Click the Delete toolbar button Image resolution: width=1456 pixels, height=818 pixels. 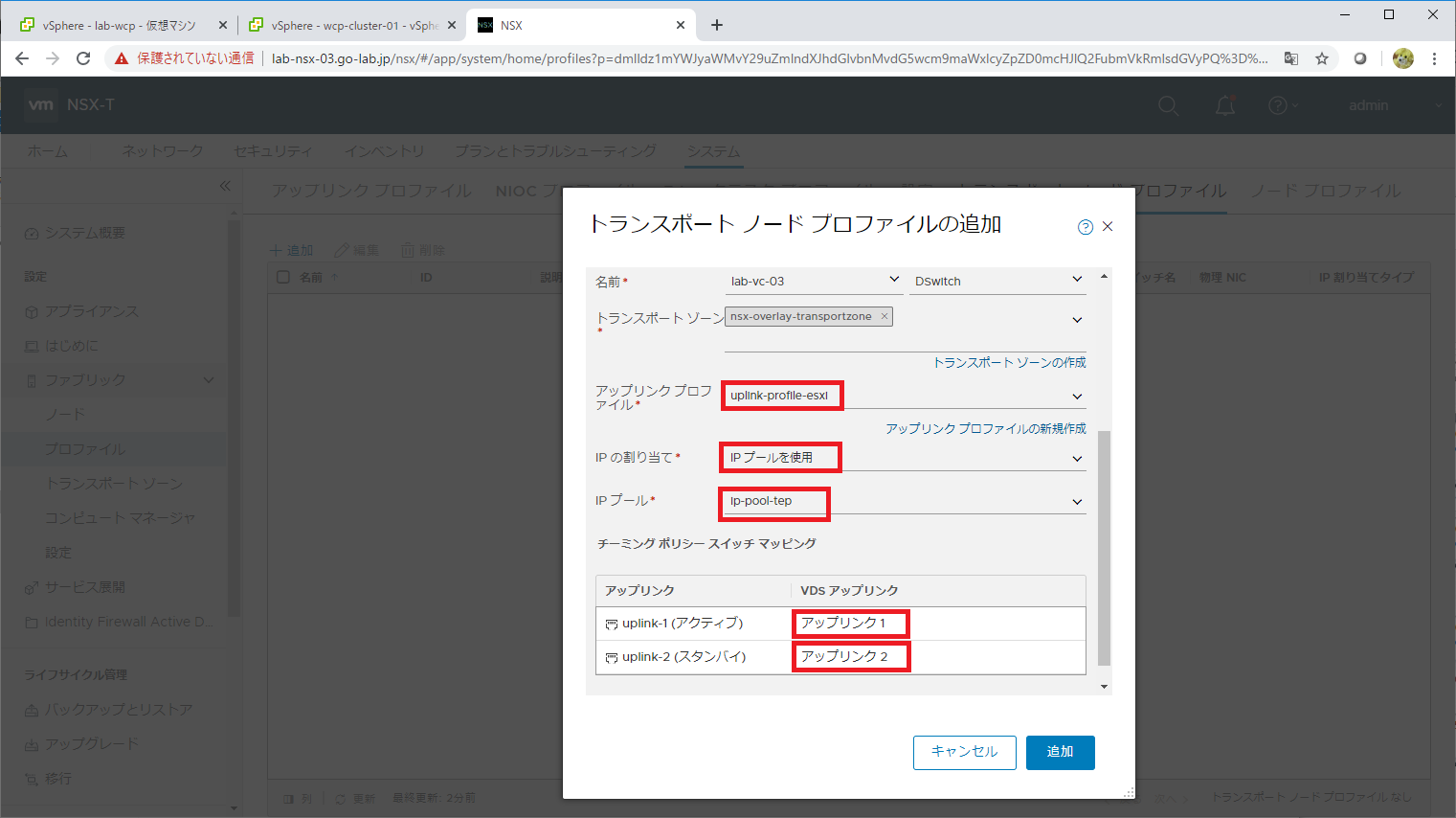click(422, 250)
